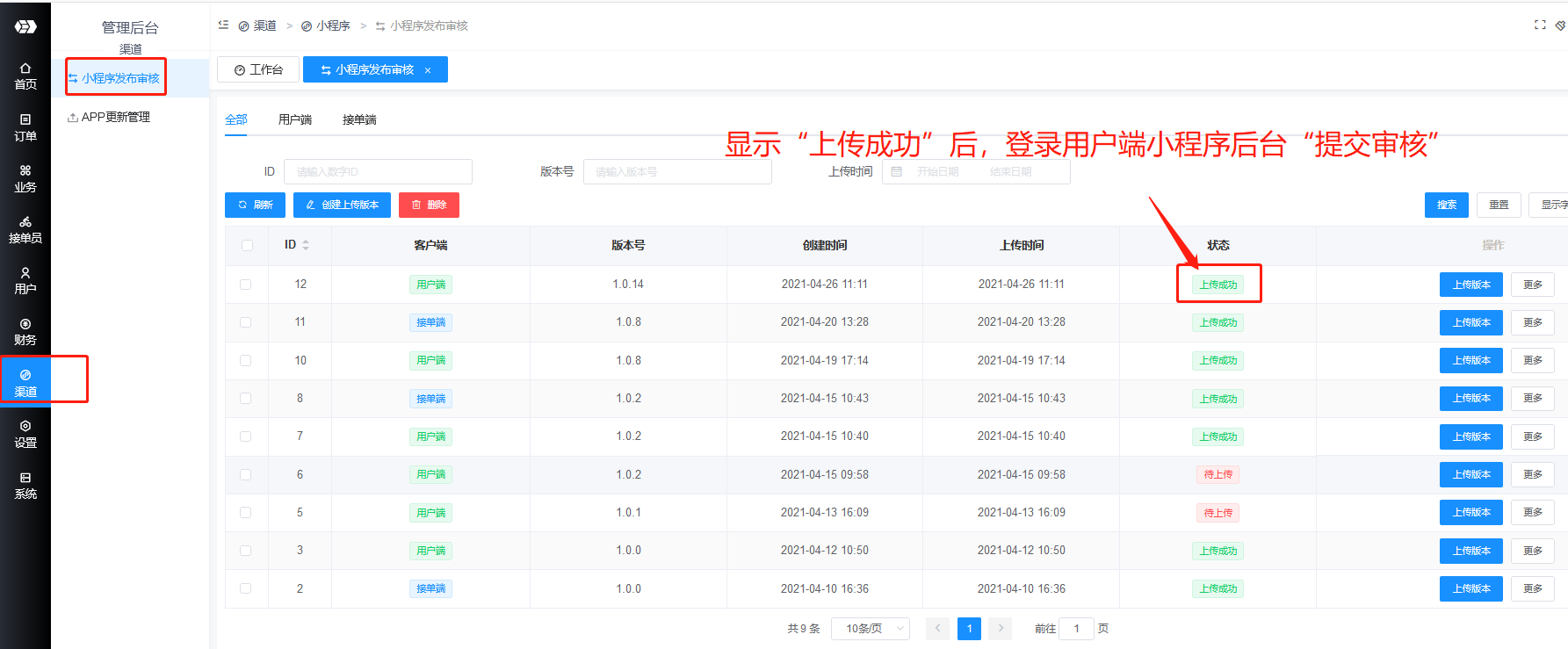
Task: Tick the checkbox for row ID 12
Action: coord(246,285)
